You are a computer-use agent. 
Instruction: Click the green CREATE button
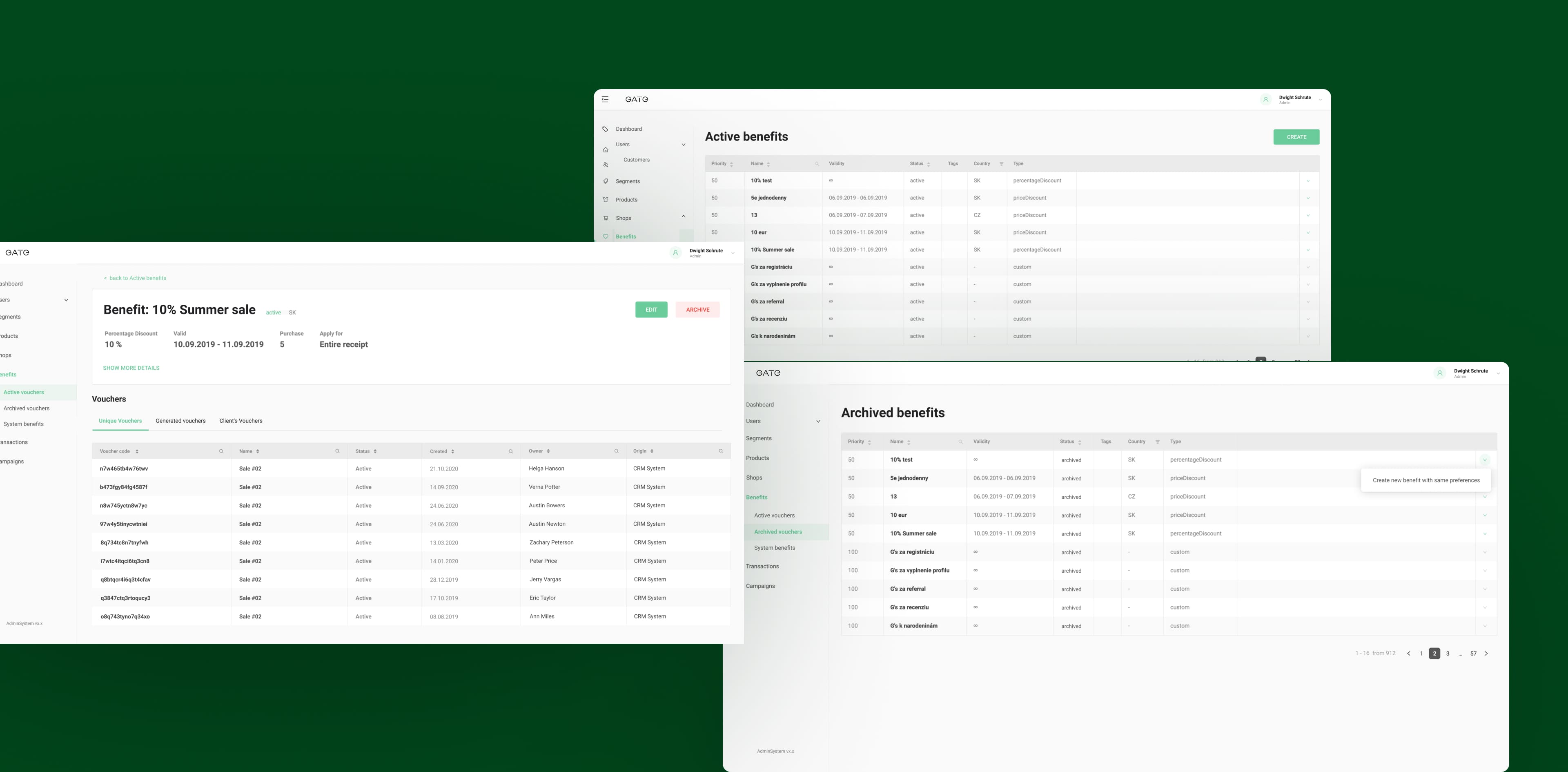click(x=1296, y=137)
